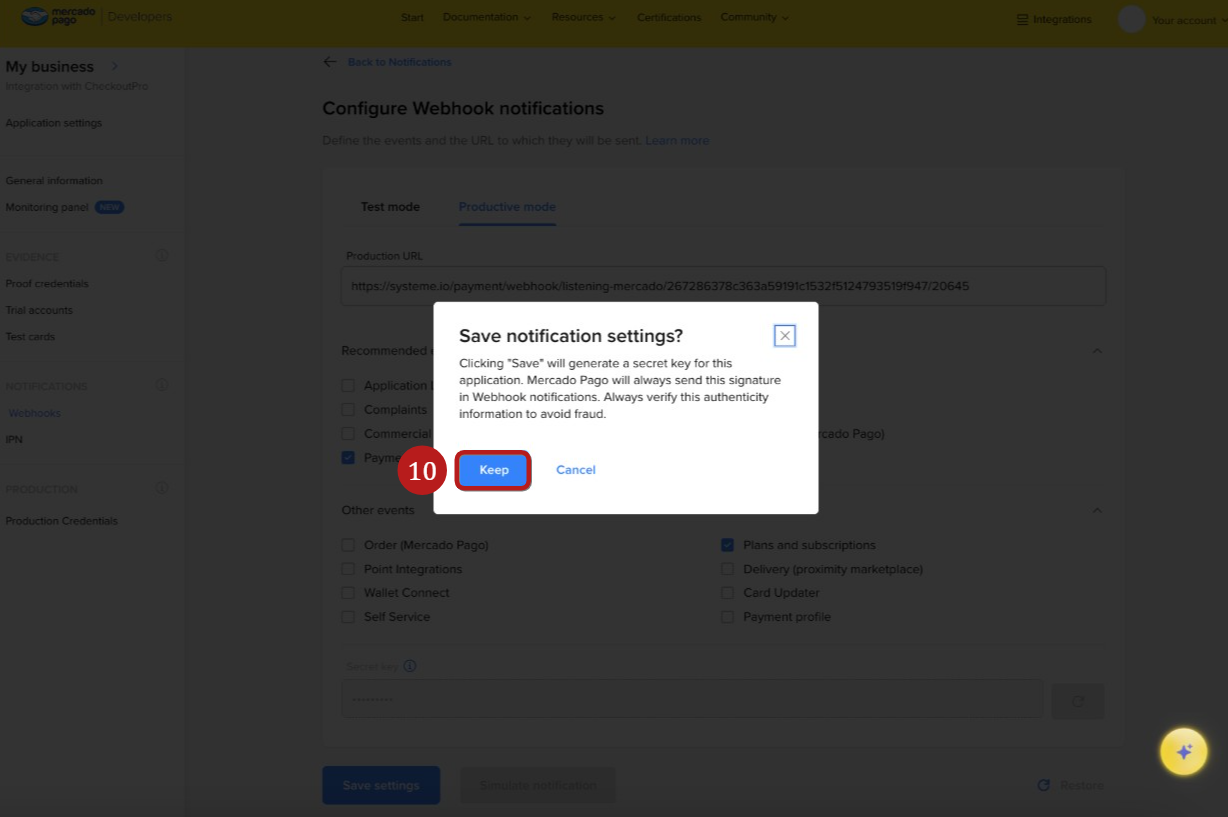Screen dimensions: 1228x817
Task: Close the dialog with X icon
Action: (785, 336)
